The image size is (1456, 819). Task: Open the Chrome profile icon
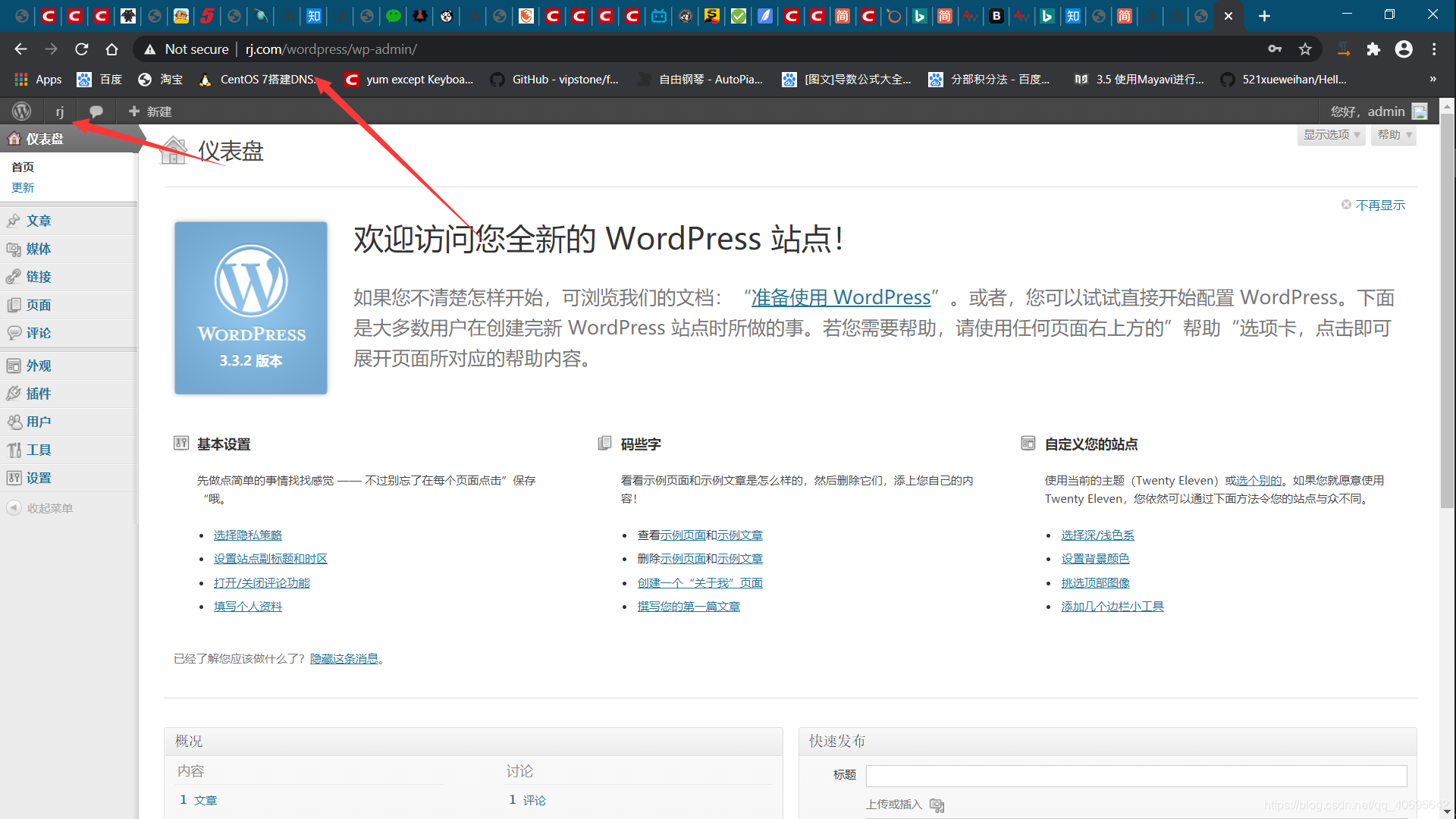1404,49
